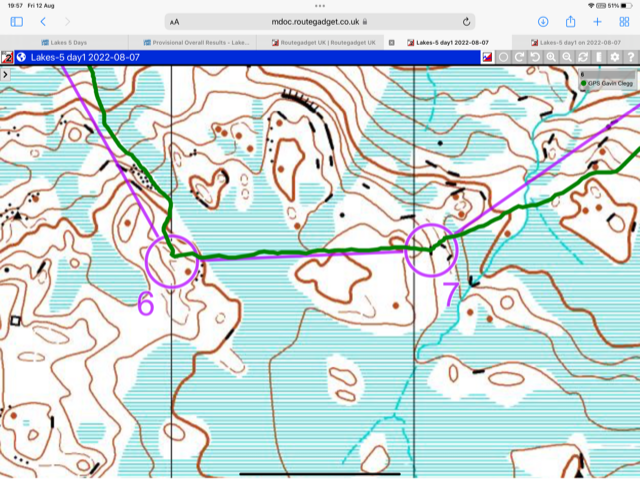
Task: Switch to the Lakes 5 Days tab
Action: [70, 42]
